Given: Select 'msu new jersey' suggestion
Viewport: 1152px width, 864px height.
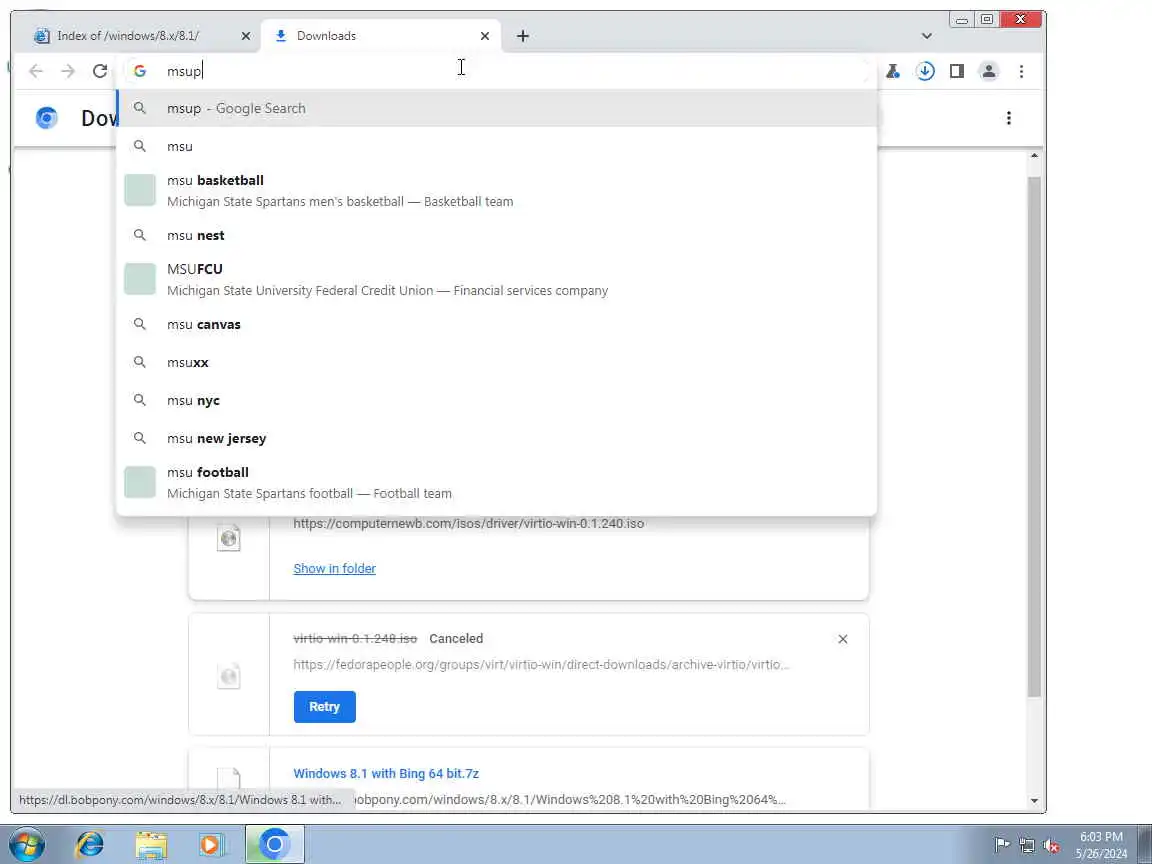Looking at the screenshot, I should coord(497,439).
